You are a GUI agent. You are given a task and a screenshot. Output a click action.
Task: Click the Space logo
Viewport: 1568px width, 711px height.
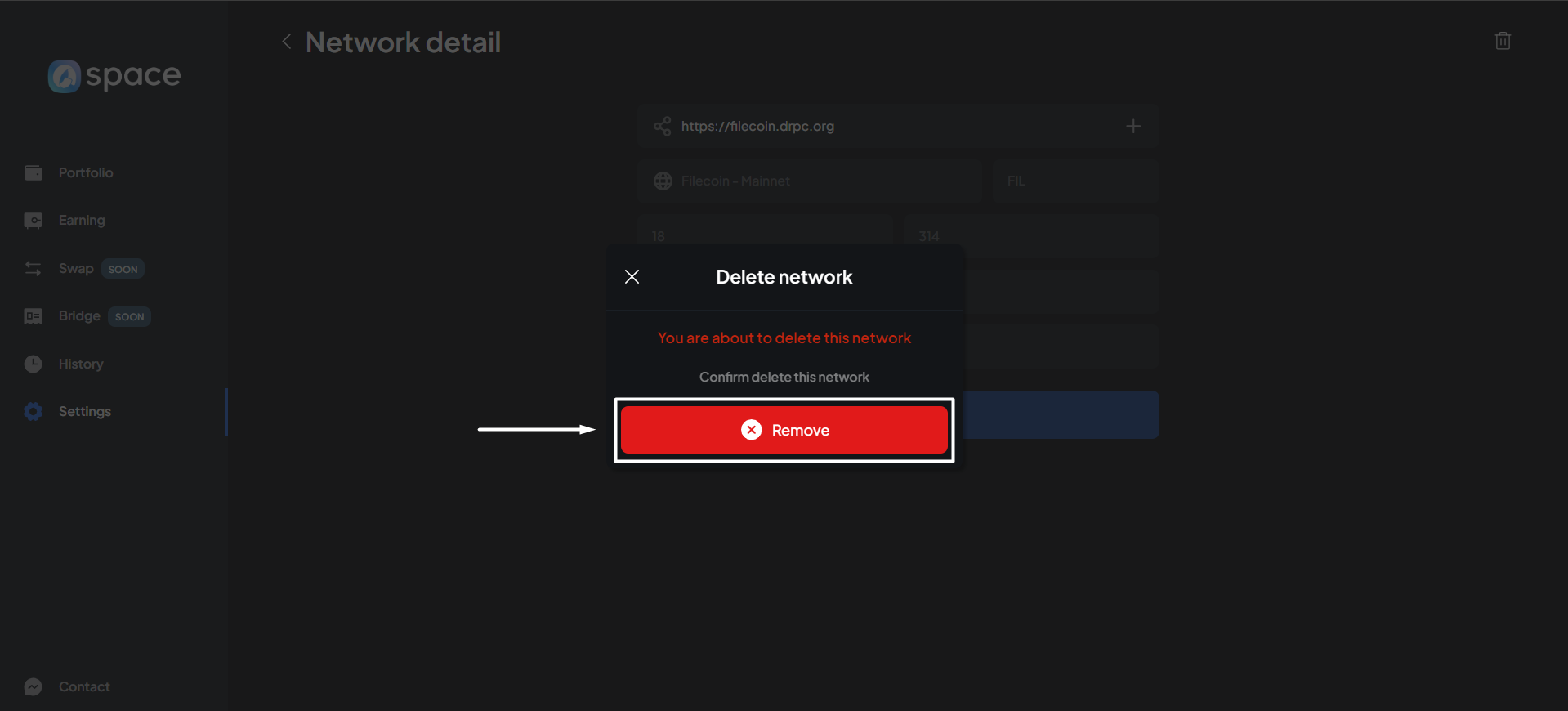[x=114, y=76]
